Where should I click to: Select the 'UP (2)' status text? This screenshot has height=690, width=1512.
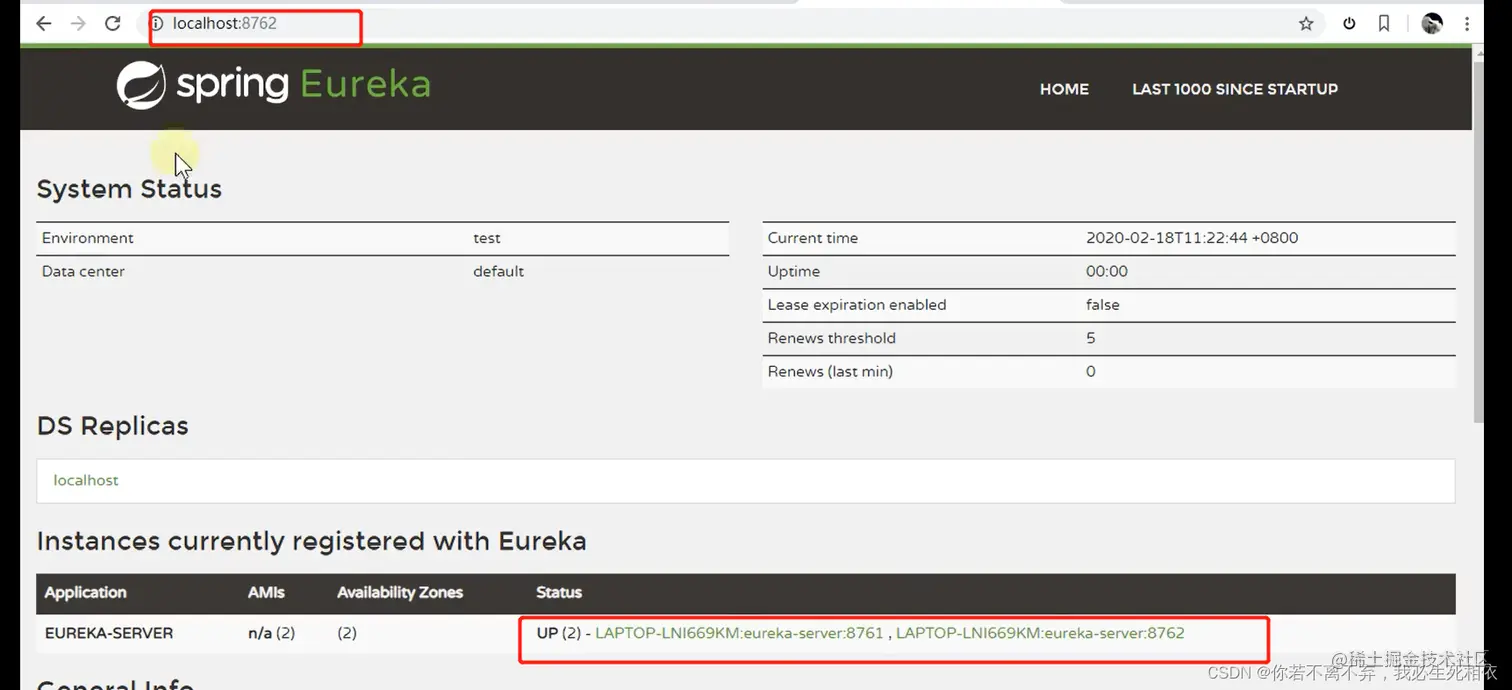point(559,633)
